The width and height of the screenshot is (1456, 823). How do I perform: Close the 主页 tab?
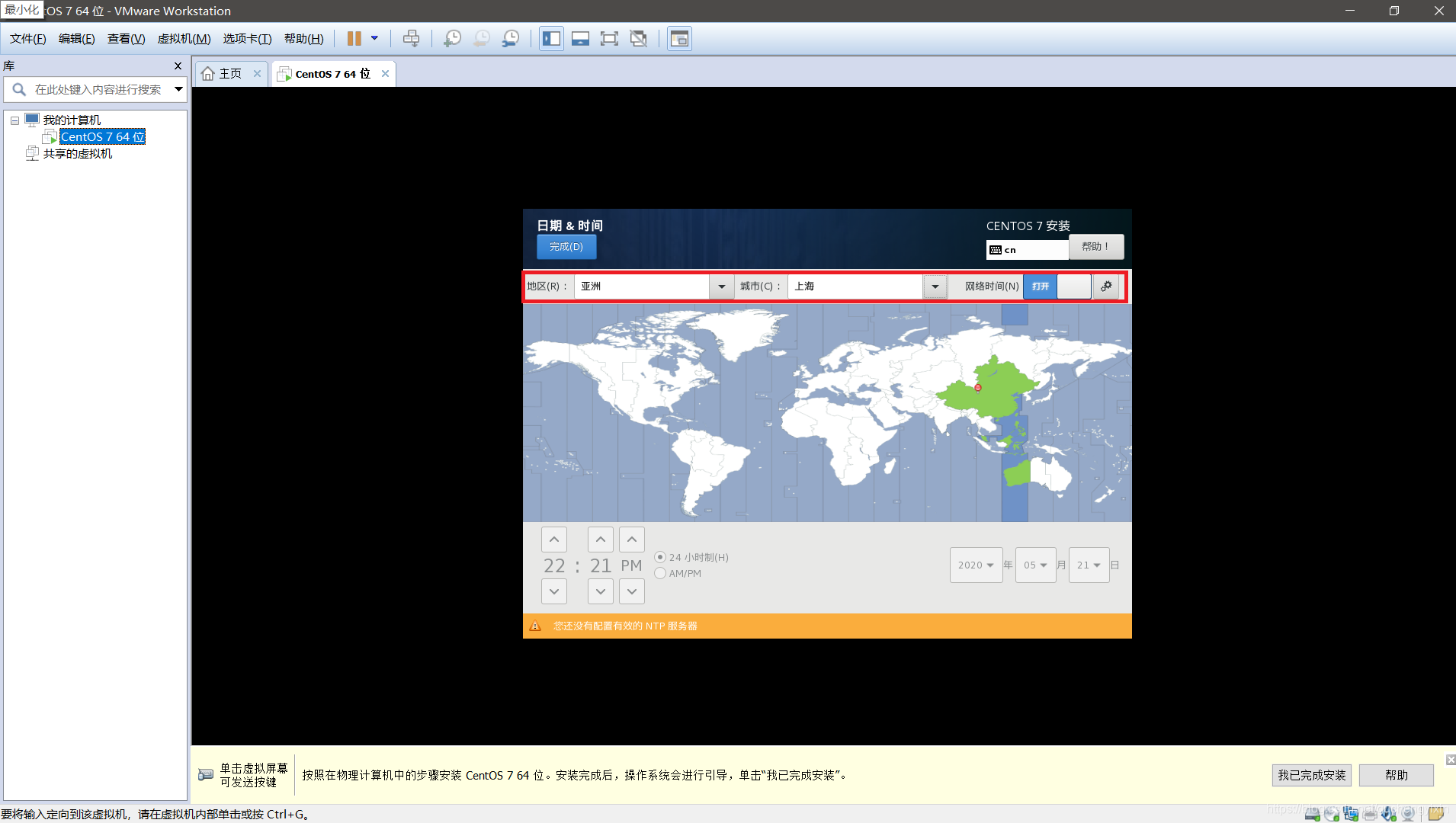click(x=257, y=74)
